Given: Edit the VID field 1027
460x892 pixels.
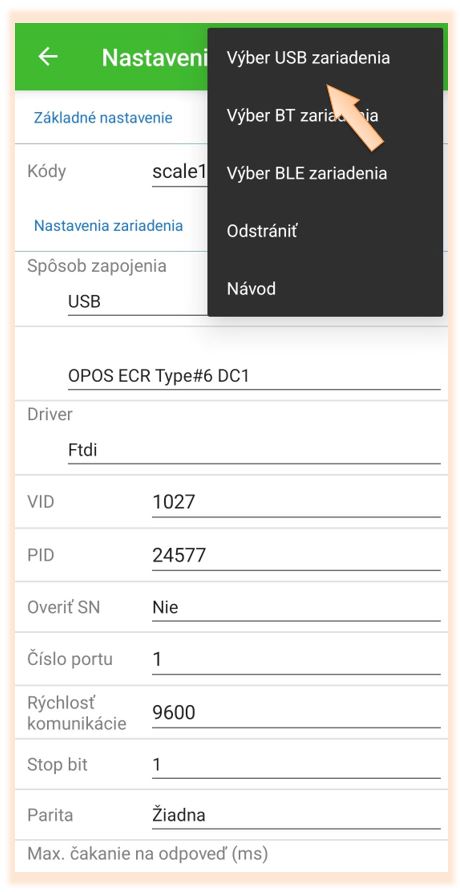Looking at the screenshot, I should pos(296,502).
